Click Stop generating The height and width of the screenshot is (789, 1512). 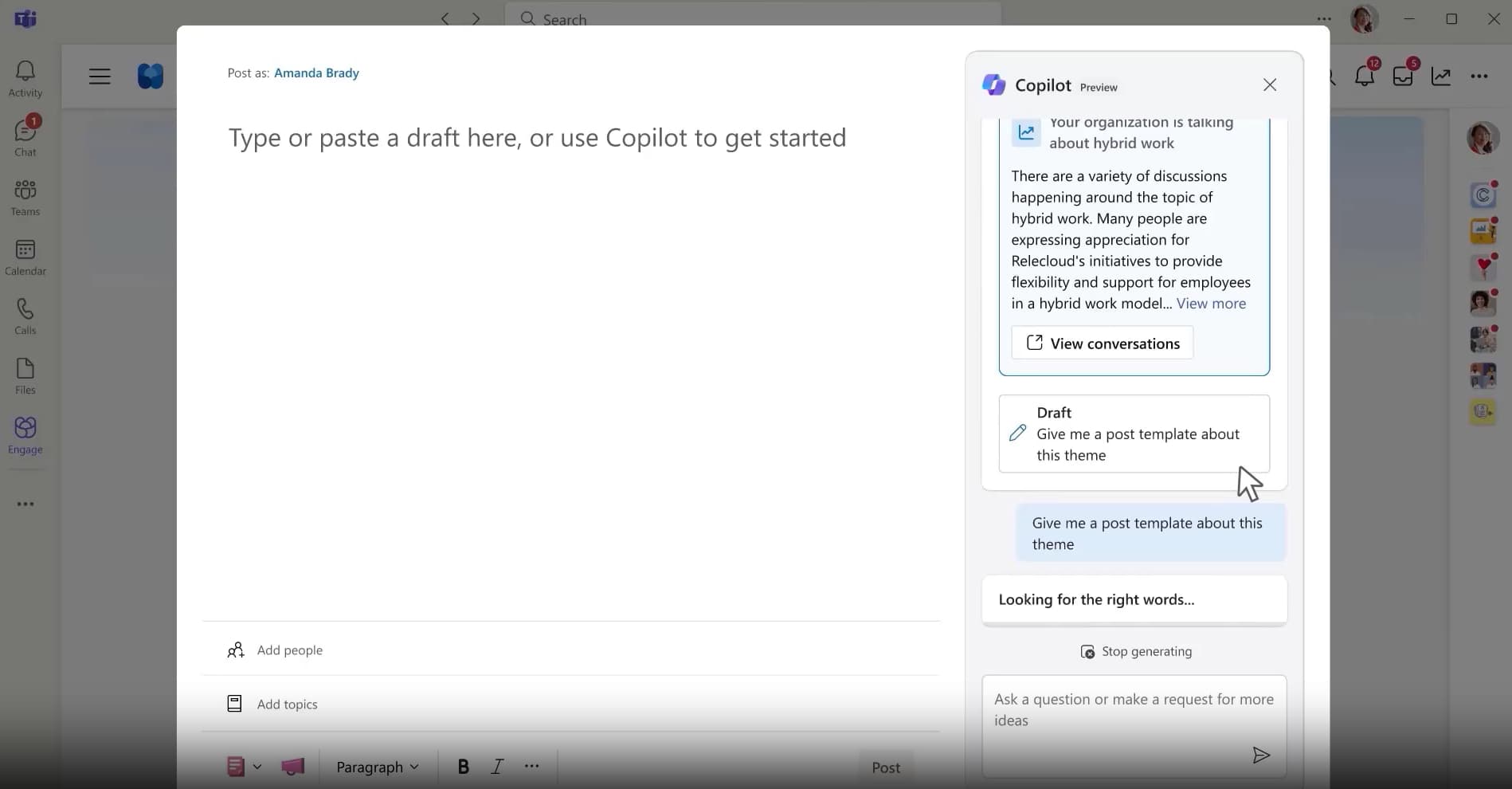[x=1136, y=651]
